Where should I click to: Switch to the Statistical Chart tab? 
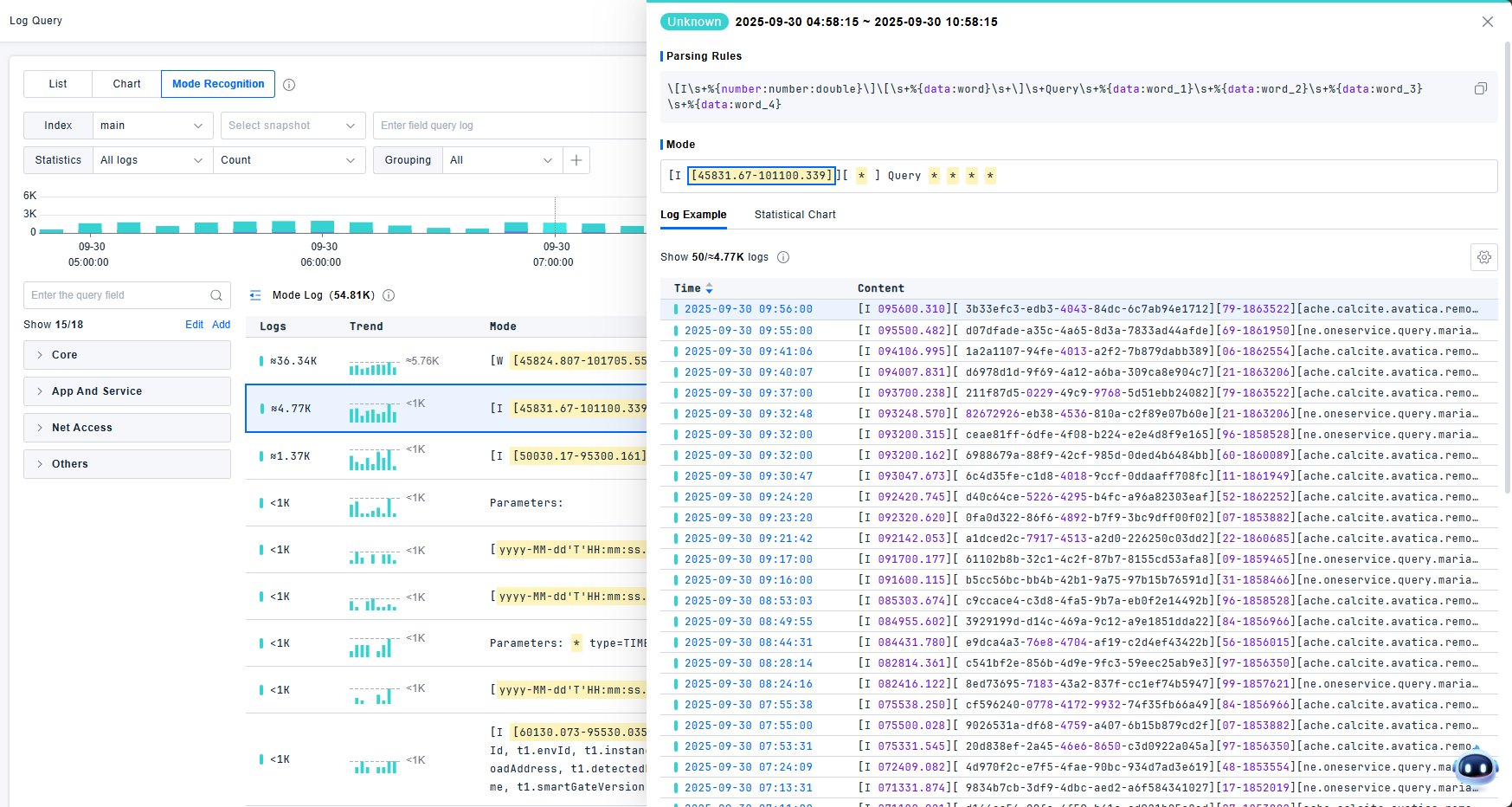pos(795,215)
